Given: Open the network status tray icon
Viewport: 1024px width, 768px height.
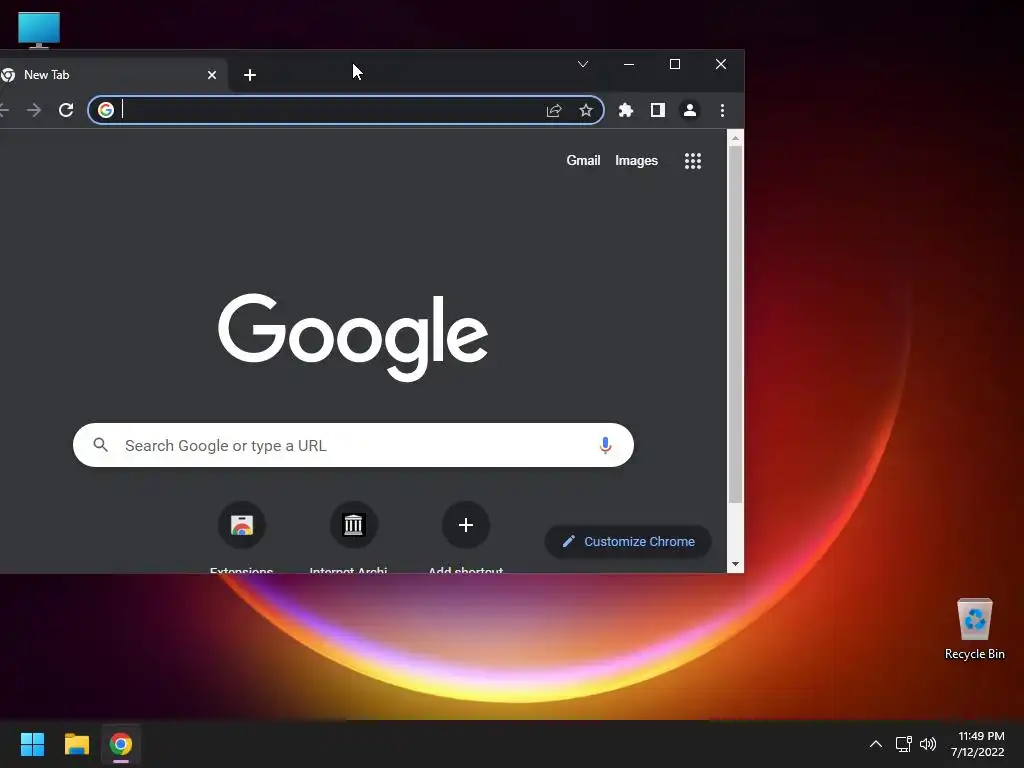Looking at the screenshot, I should click(x=904, y=744).
